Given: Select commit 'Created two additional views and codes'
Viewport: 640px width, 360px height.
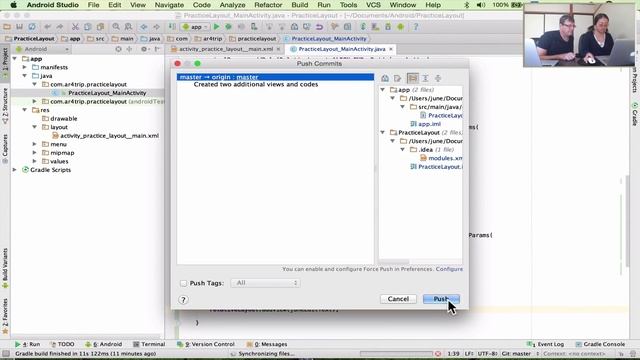Looking at the screenshot, I should click(x=256, y=84).
